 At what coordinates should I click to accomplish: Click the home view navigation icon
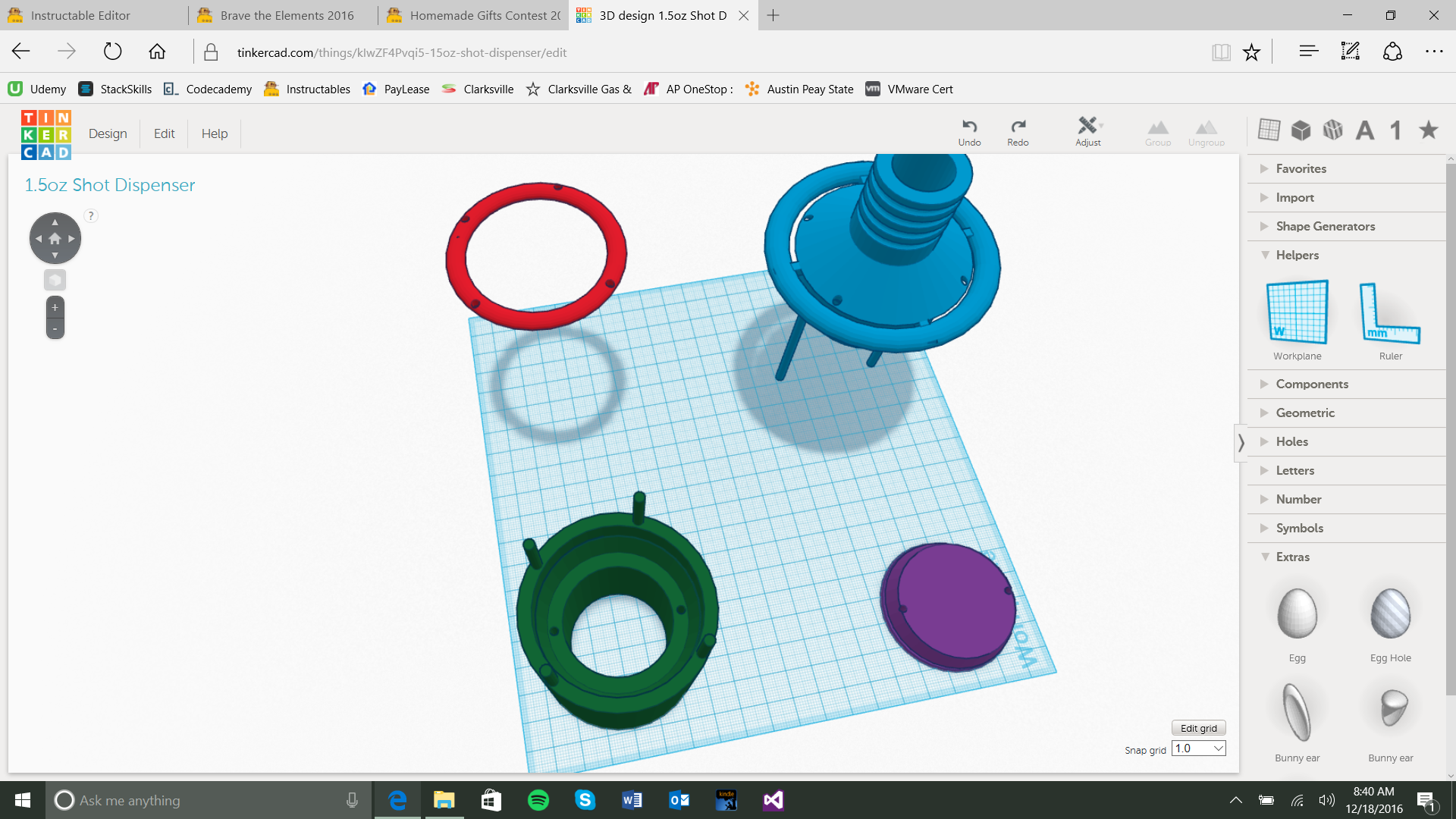[55, 238]
